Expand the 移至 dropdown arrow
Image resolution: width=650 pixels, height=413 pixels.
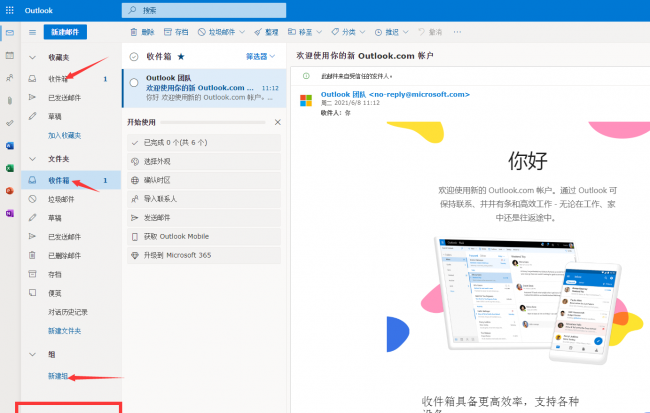(x=319, y=32)
